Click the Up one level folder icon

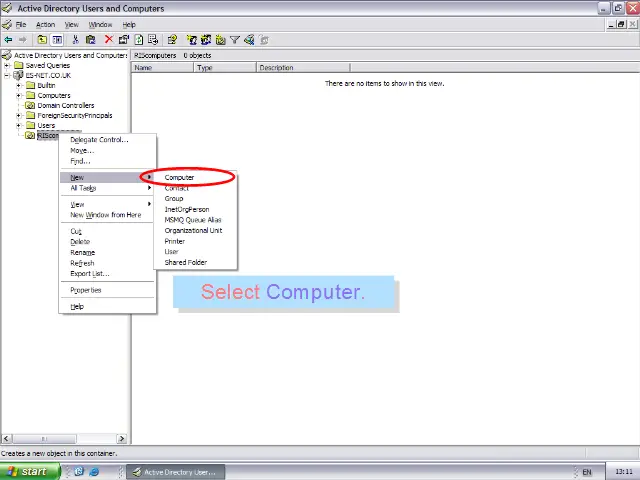pos(42,40)
